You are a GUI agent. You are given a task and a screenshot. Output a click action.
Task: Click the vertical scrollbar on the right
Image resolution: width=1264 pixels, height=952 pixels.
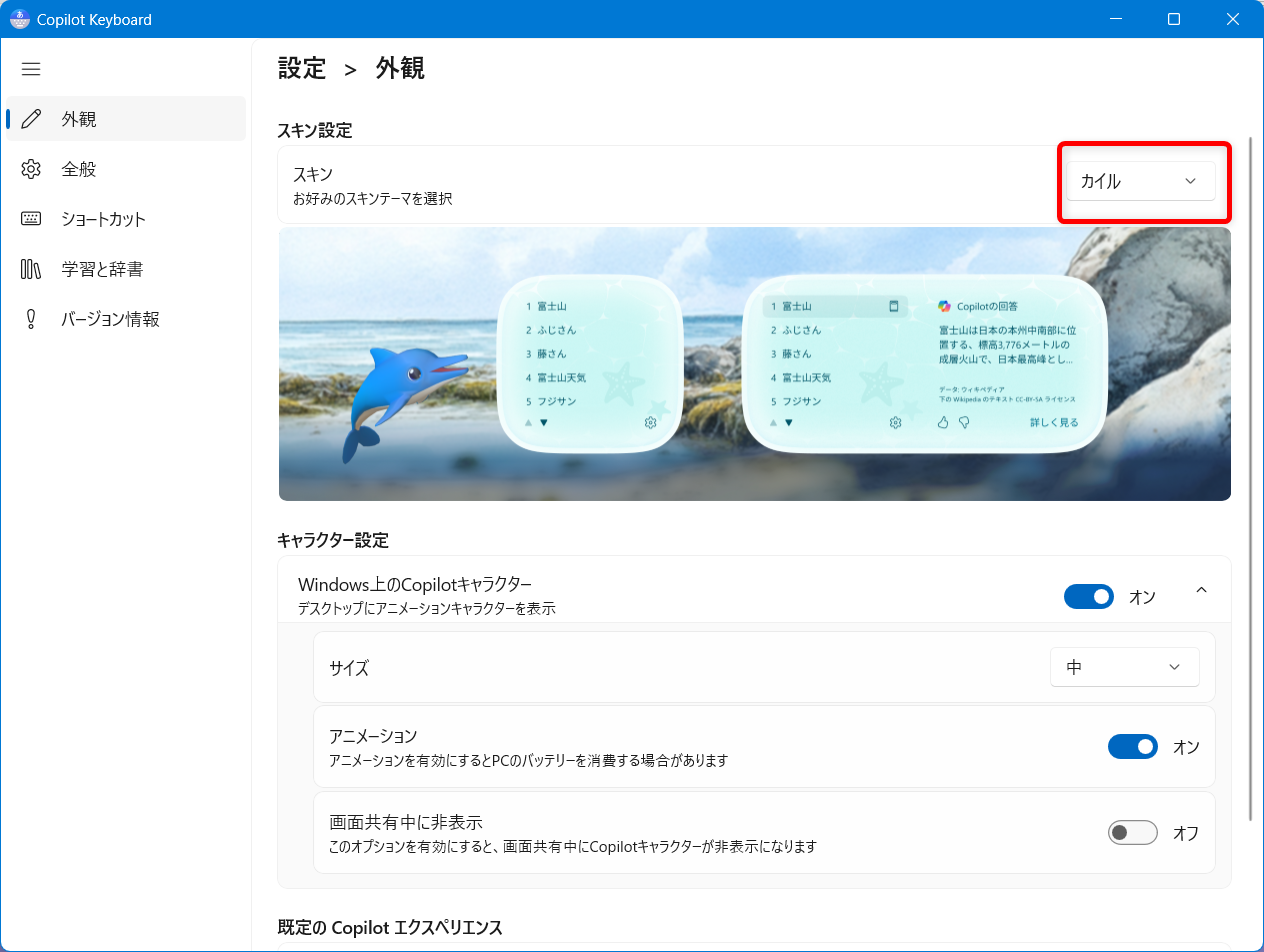(x=1252, y=480)
